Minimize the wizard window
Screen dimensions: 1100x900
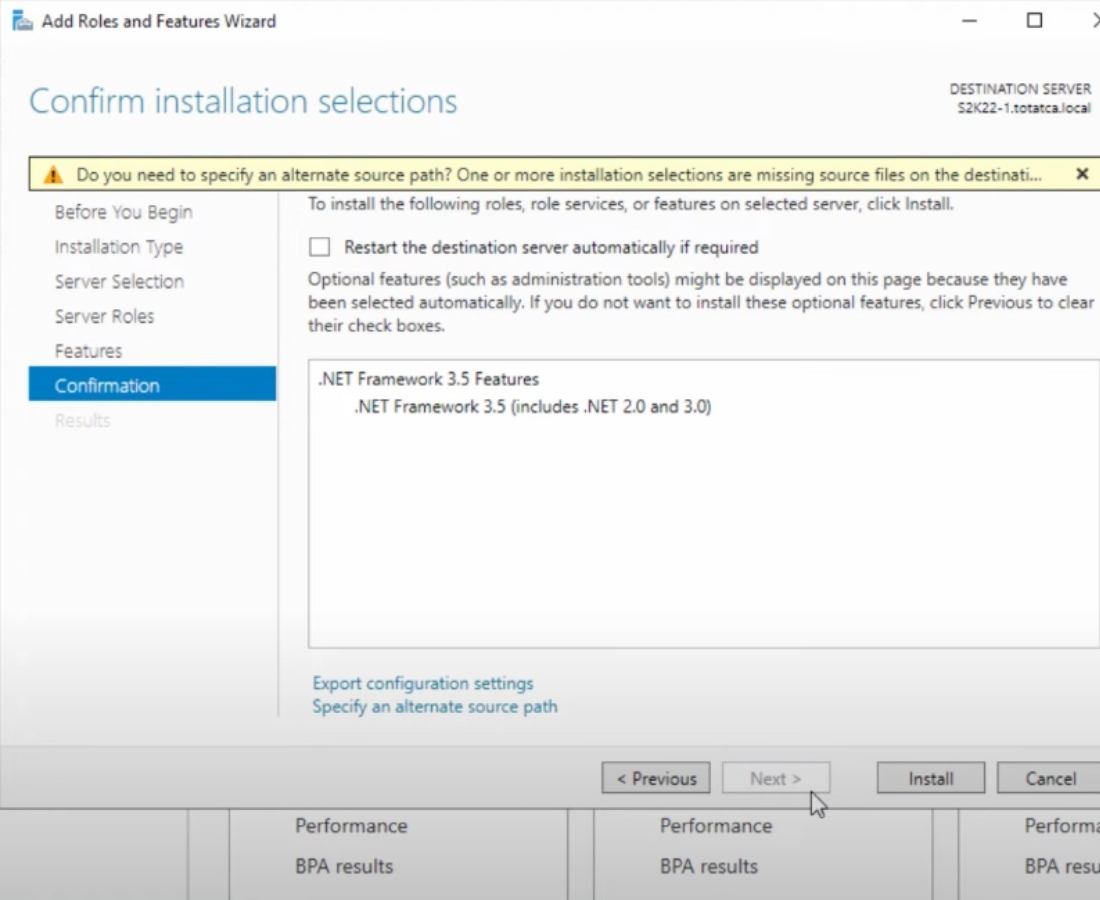pyautogui.click(x=969, y=21)
